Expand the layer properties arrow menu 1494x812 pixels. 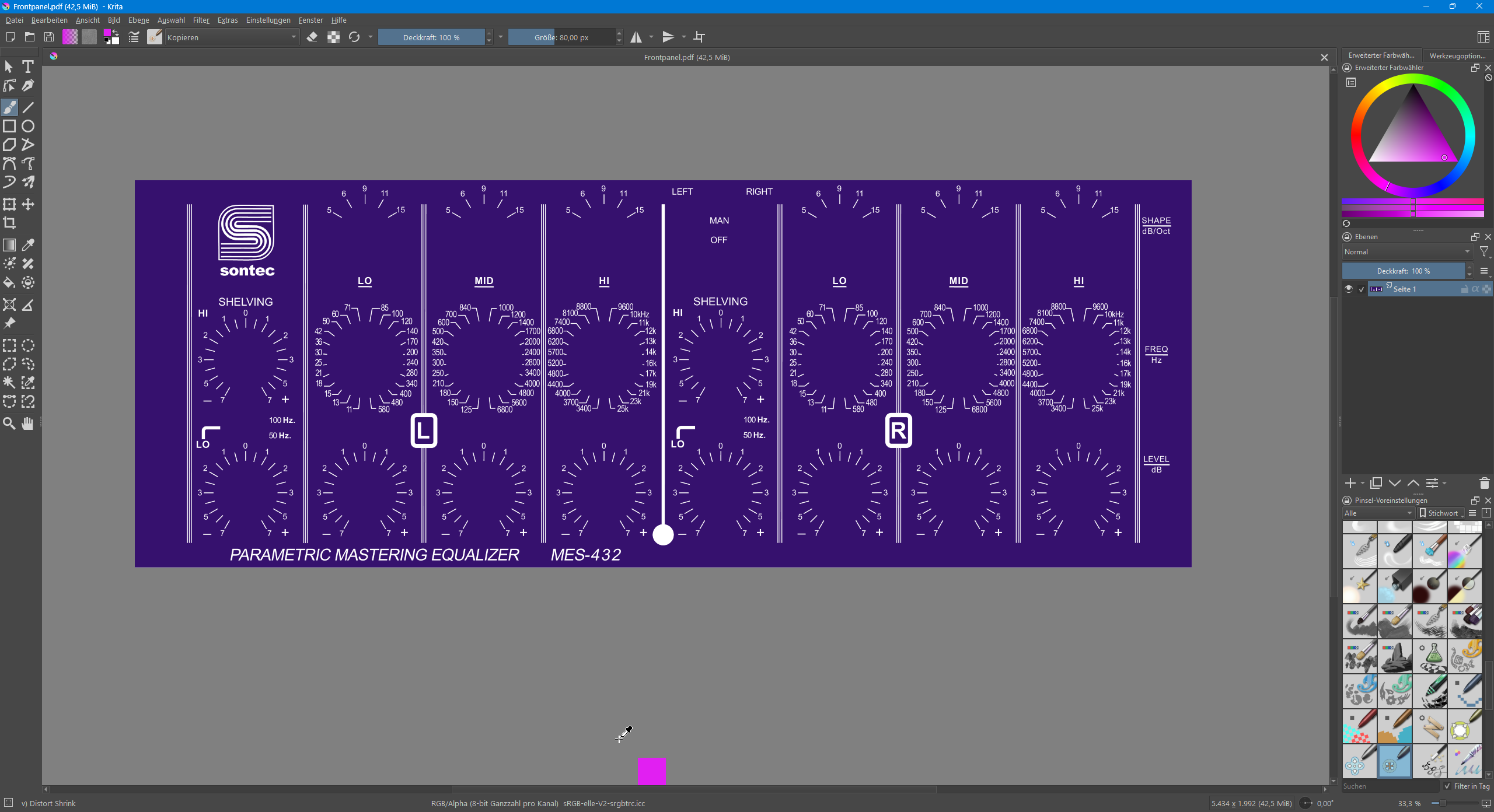pyautogui.click(x=1444, y=483)
